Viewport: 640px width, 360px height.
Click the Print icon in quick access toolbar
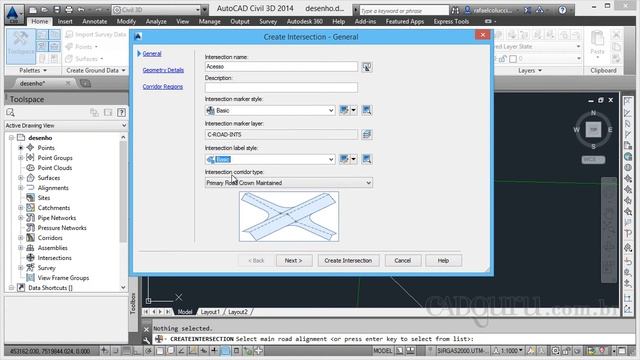click(69, 10)
